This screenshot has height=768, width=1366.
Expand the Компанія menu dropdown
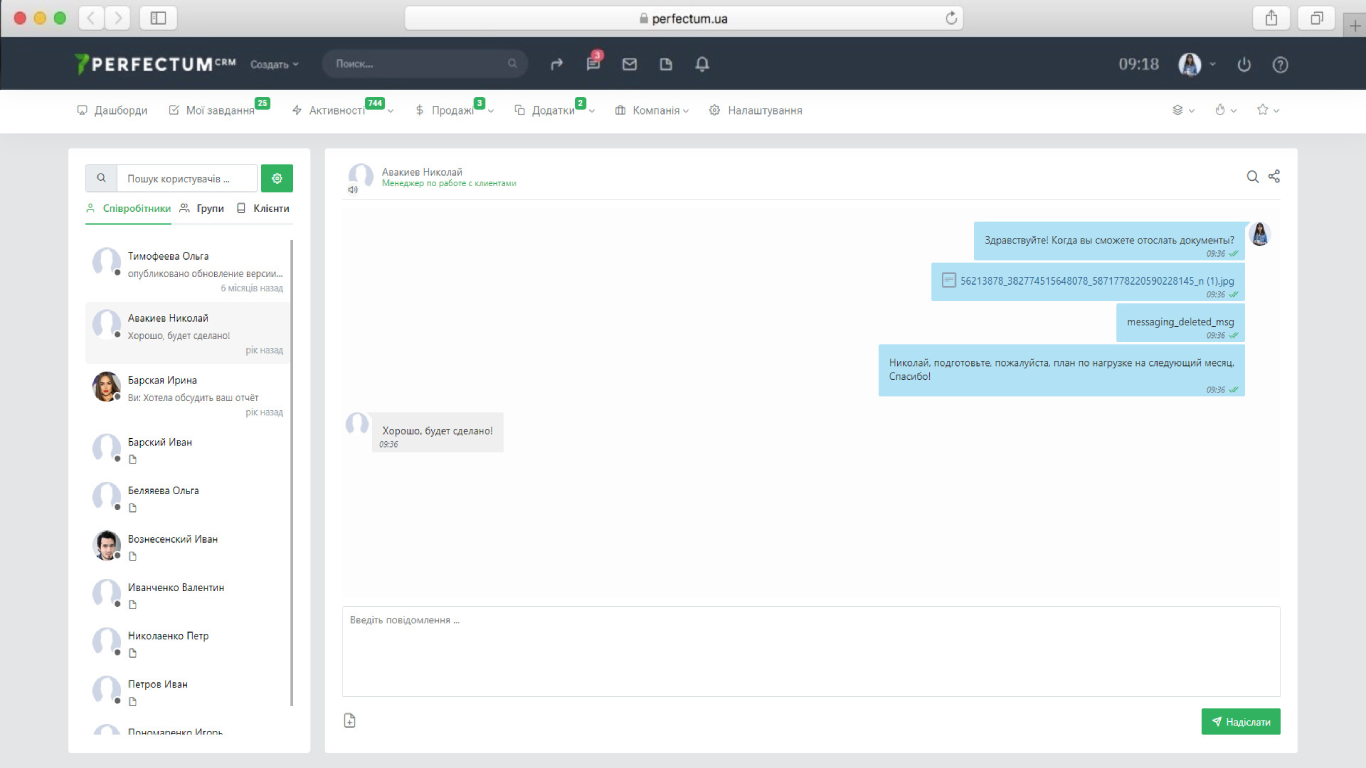point(651,111)
